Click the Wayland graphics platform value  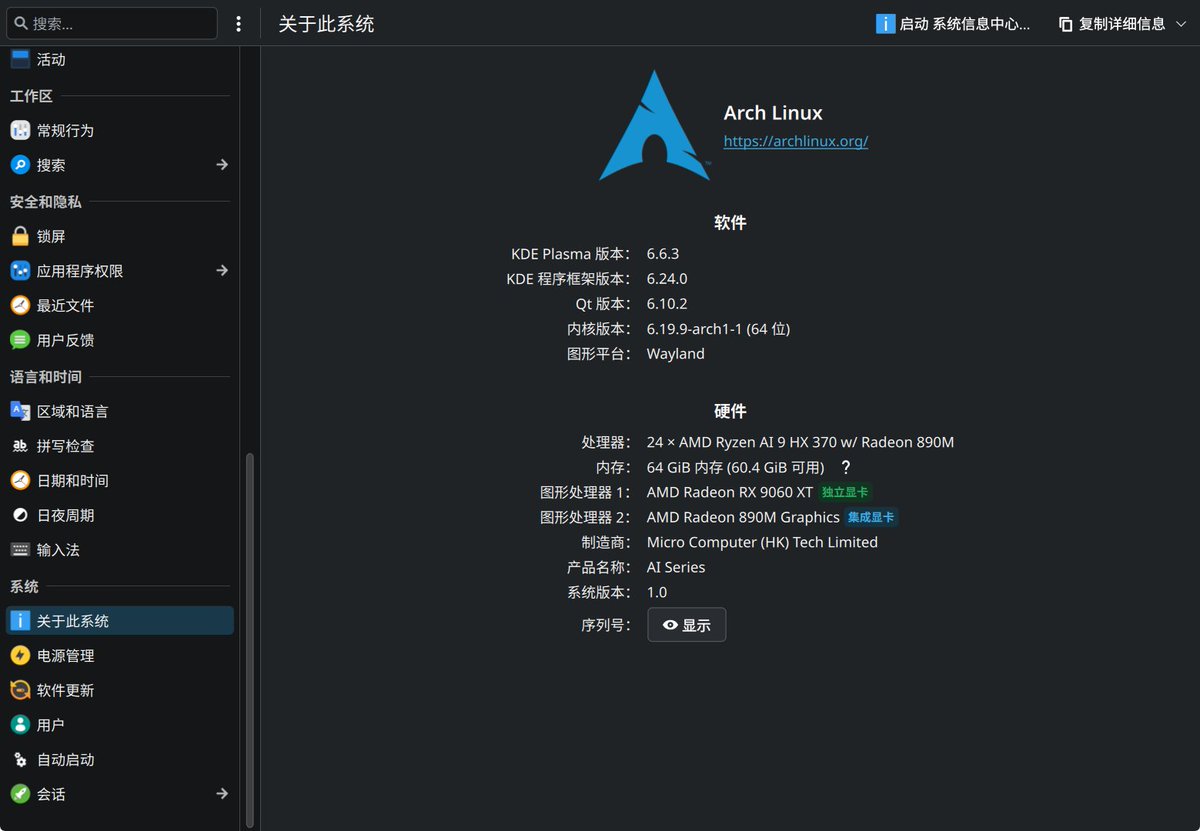[676, 354]
